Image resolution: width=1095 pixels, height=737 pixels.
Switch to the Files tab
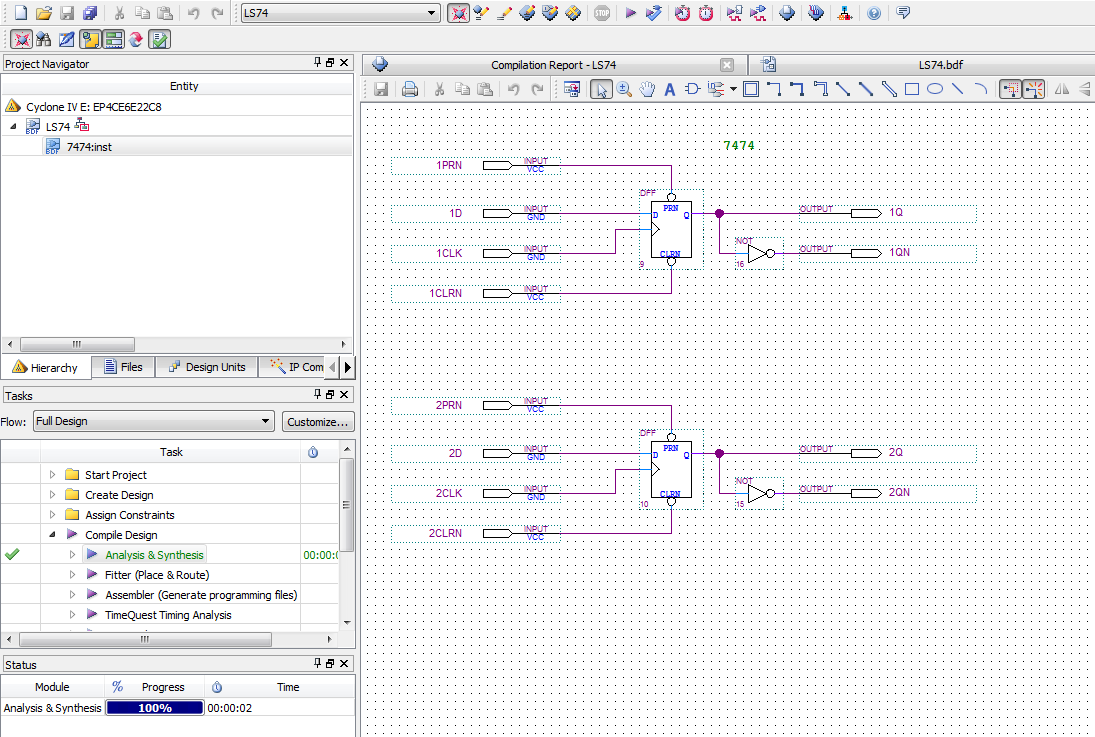(123, 367)
